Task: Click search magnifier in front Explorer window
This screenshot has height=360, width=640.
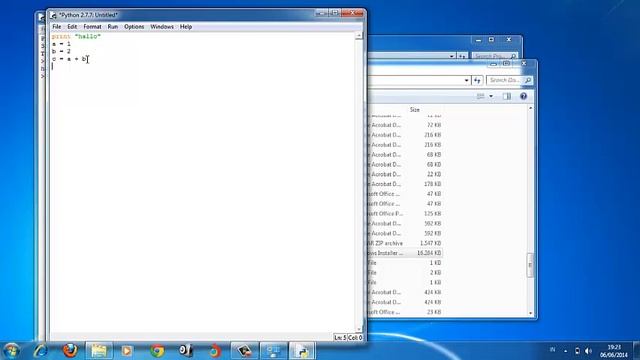Action: click(528, 80)
